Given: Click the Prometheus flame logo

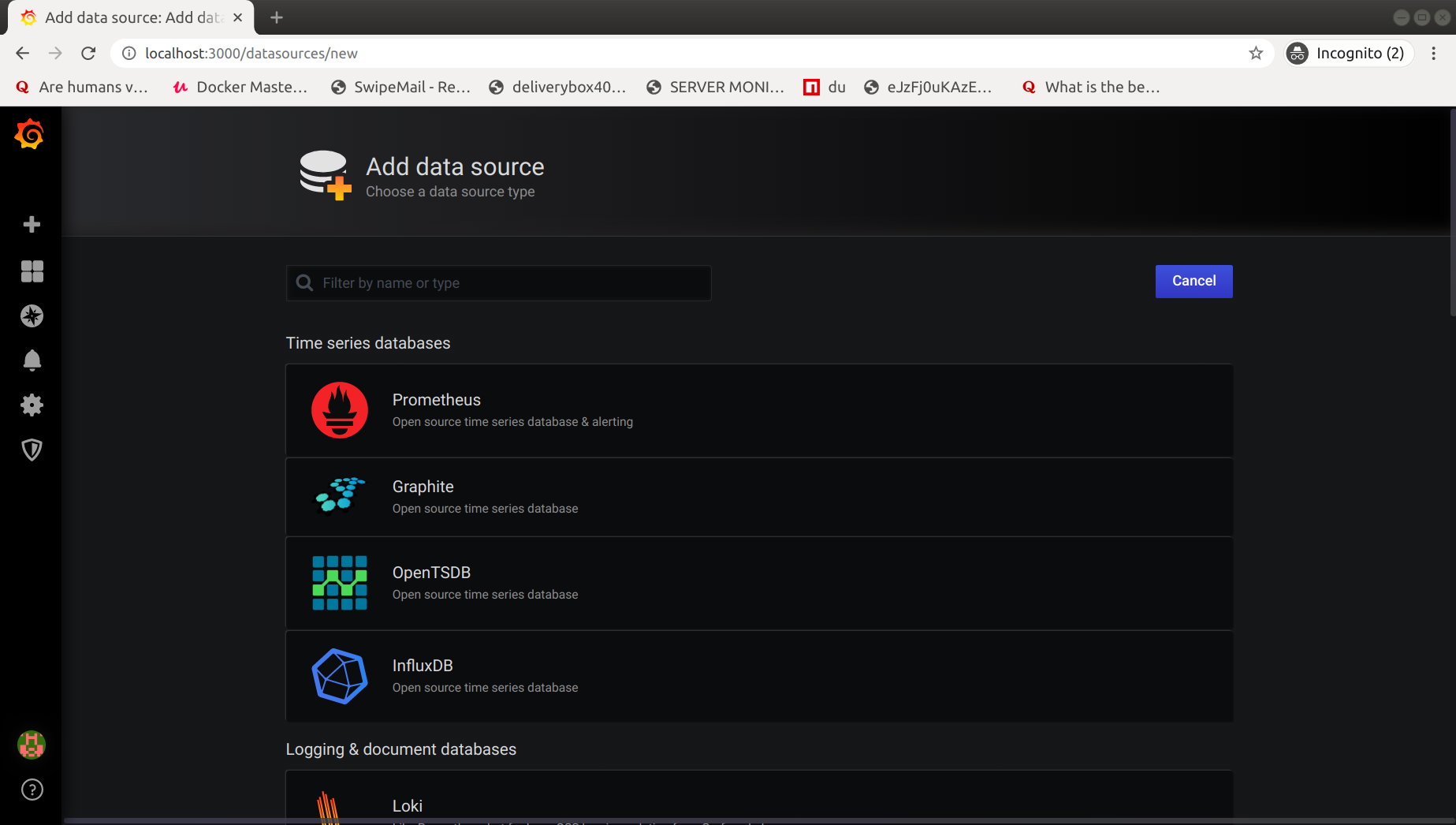Looking at the screenshot, I should pos(340,410).
